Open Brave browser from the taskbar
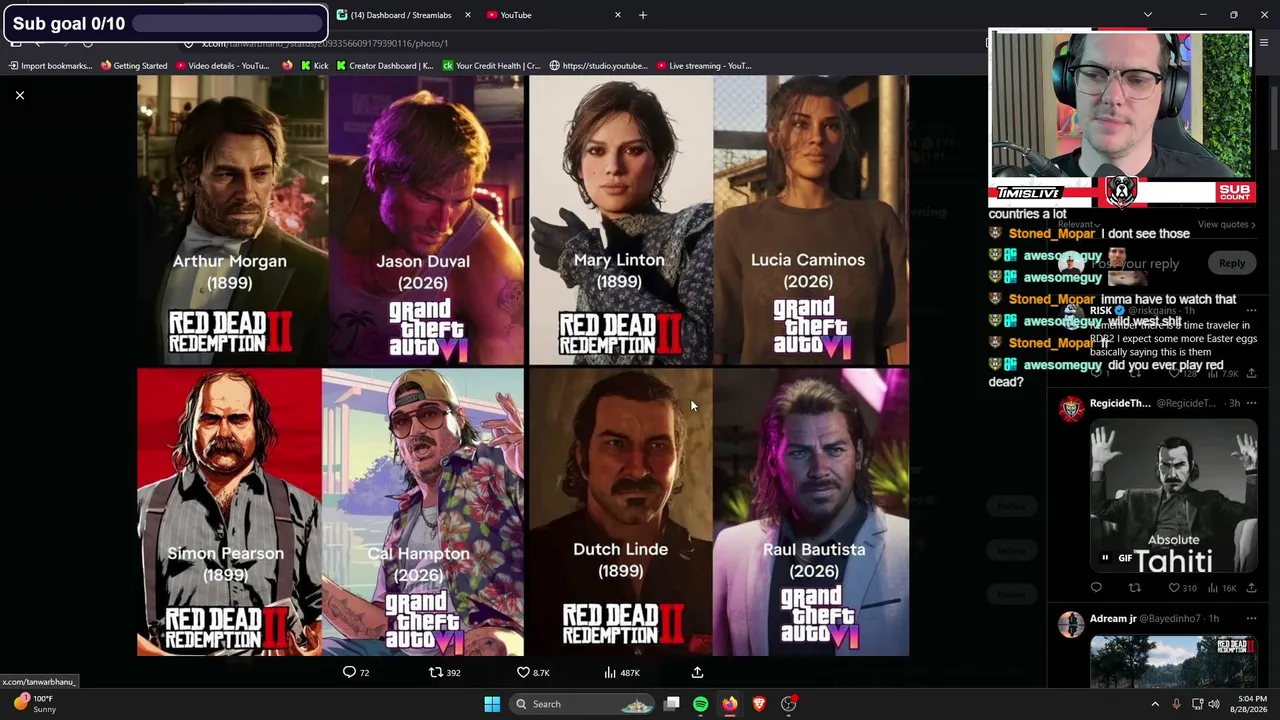 [x=759, y=704]
